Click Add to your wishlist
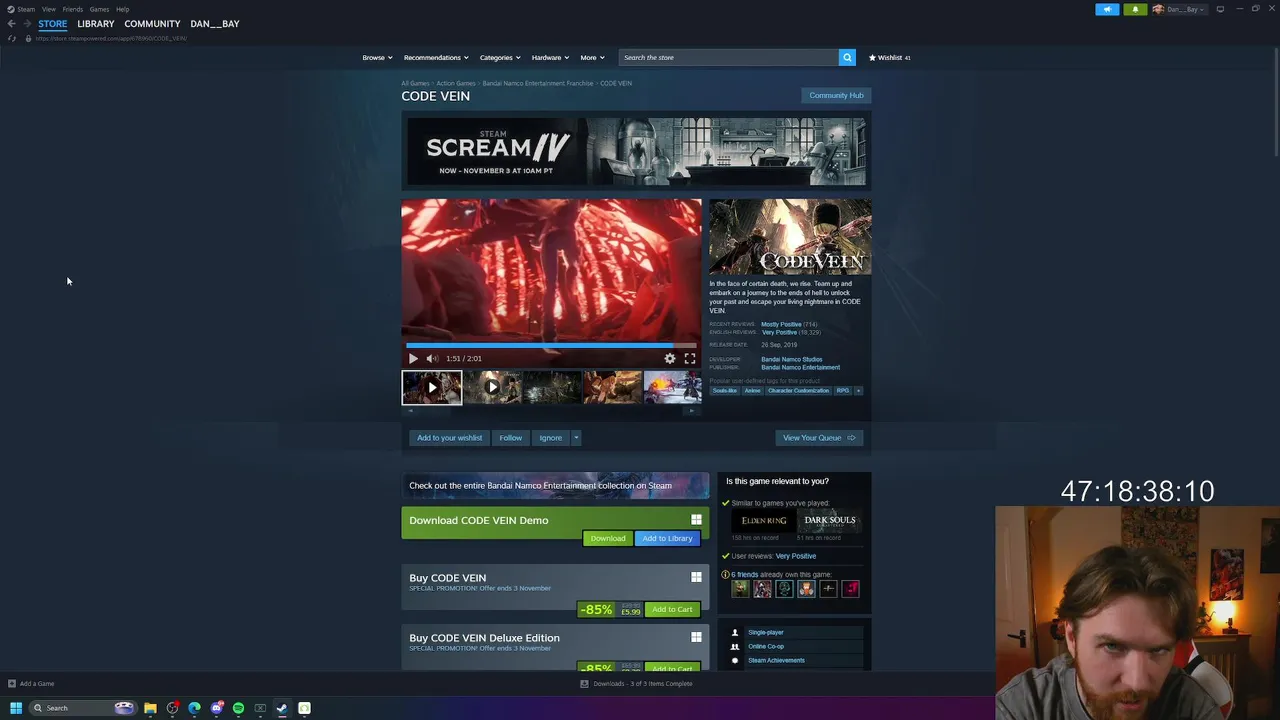Viewport: 1280px width, 720px height. click(449, 438)
